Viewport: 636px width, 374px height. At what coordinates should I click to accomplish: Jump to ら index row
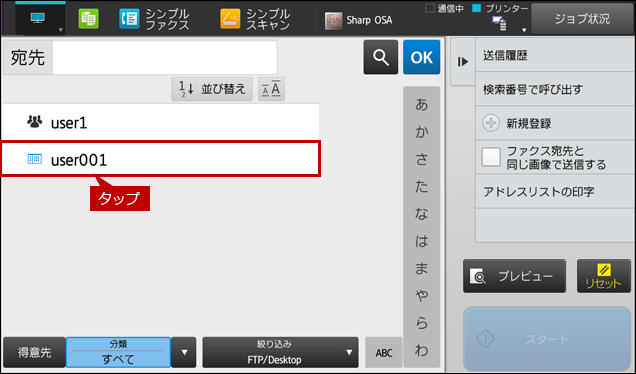[421, 323]
